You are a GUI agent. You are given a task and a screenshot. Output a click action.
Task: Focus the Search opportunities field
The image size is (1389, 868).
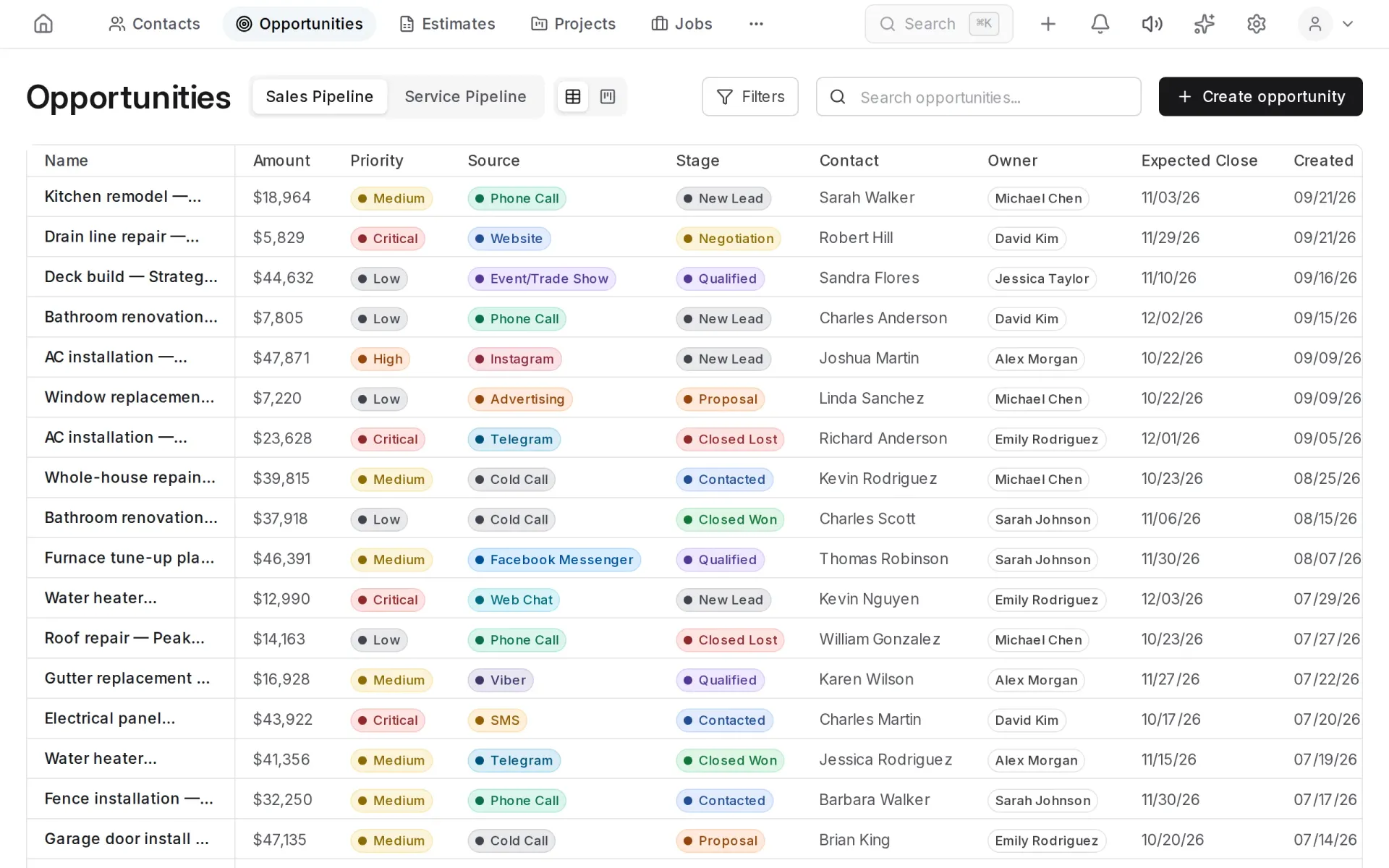(978, 96)
